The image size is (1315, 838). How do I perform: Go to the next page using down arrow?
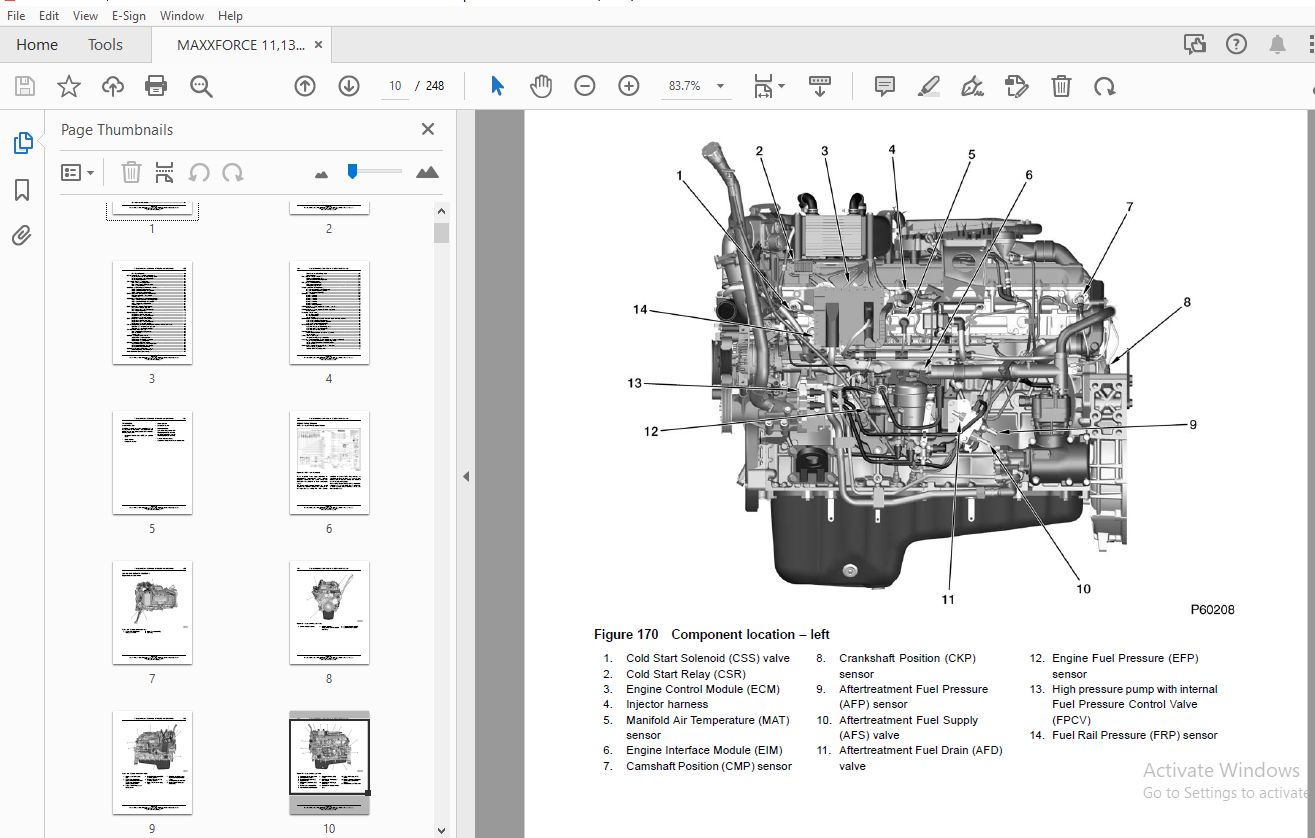pos(349,86)
